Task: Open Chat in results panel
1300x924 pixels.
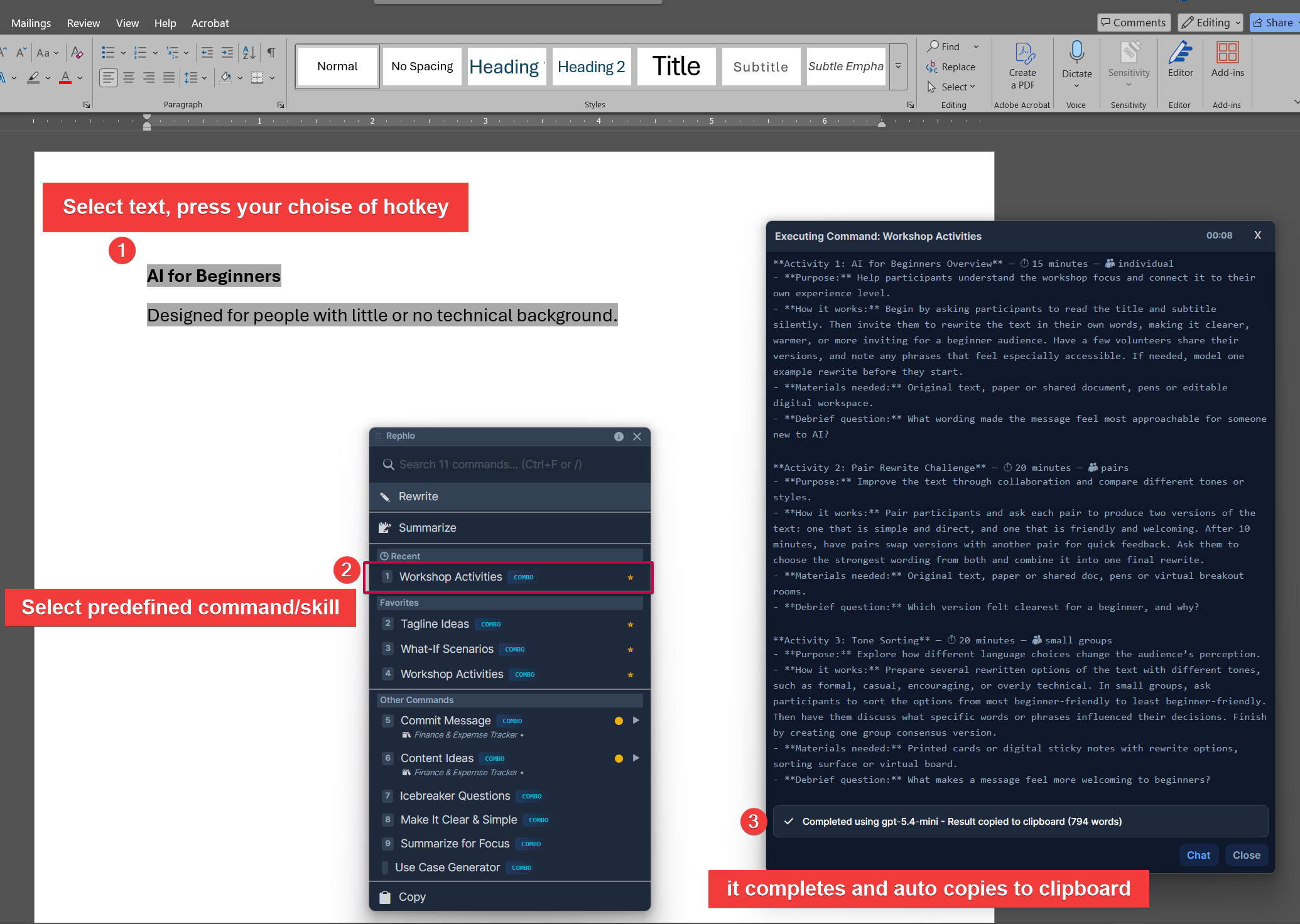Action: (x=1198, y=855)
